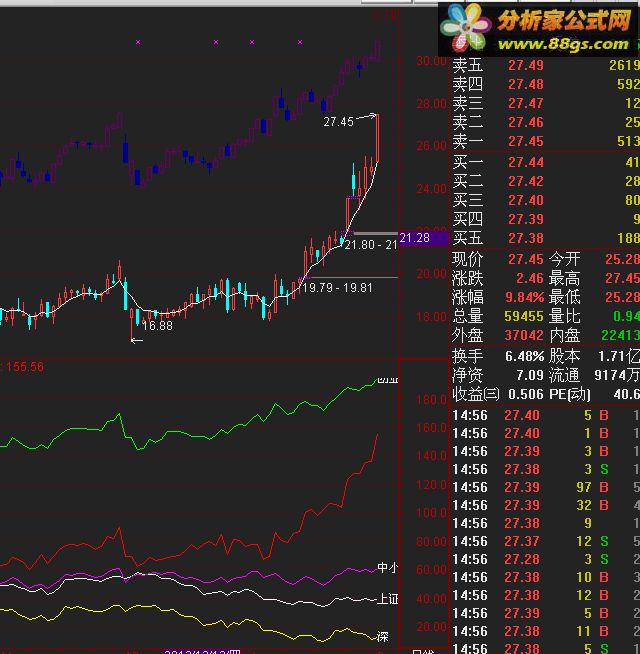Click the 卖五 sell-five order book label
The image size is (640, 654).
[468, 65]
